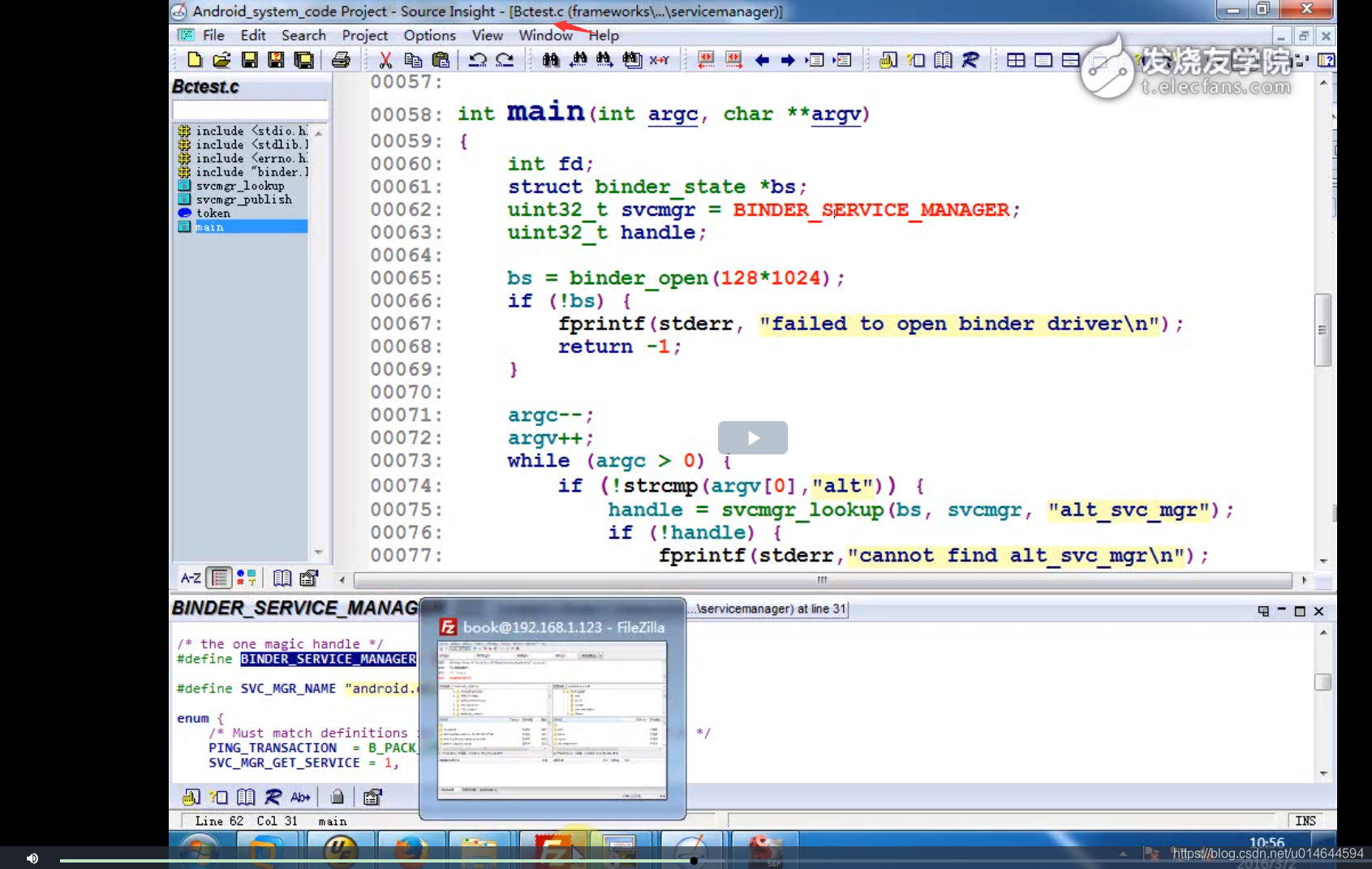
Task: Undo the last edit with the toolbar arrow
Action: tap(478, 60)
